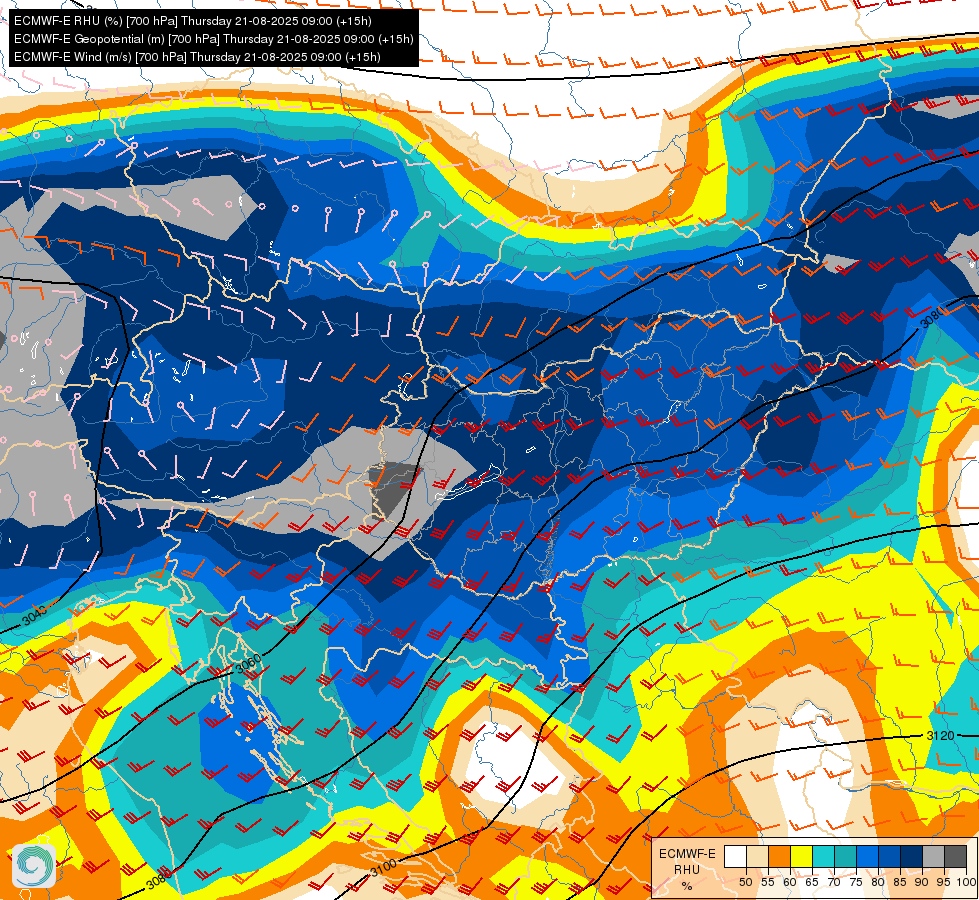Click legend tick value 90

tap(922, 882)
